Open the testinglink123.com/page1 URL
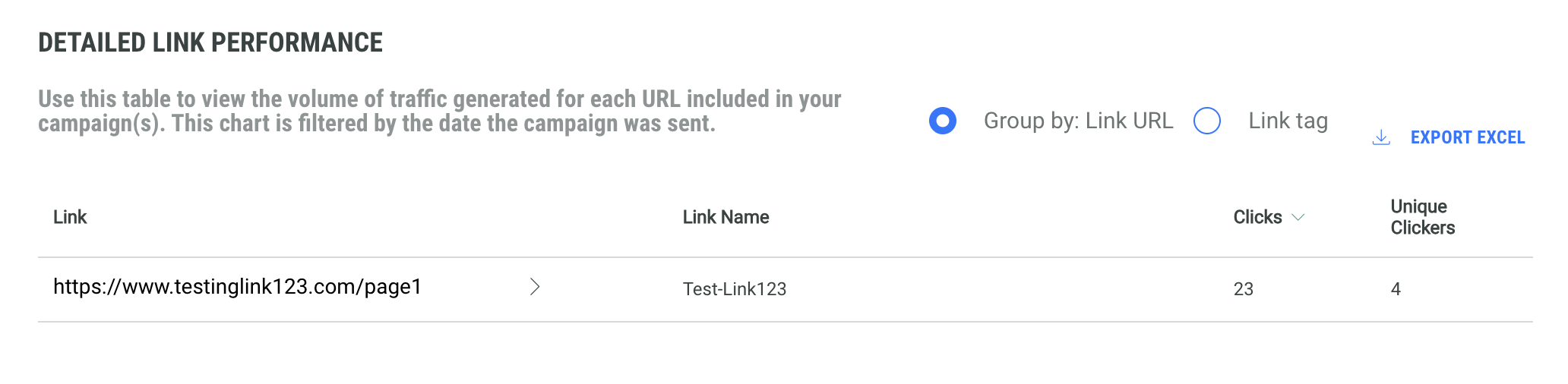1568x384 pixels. [237, 287]
